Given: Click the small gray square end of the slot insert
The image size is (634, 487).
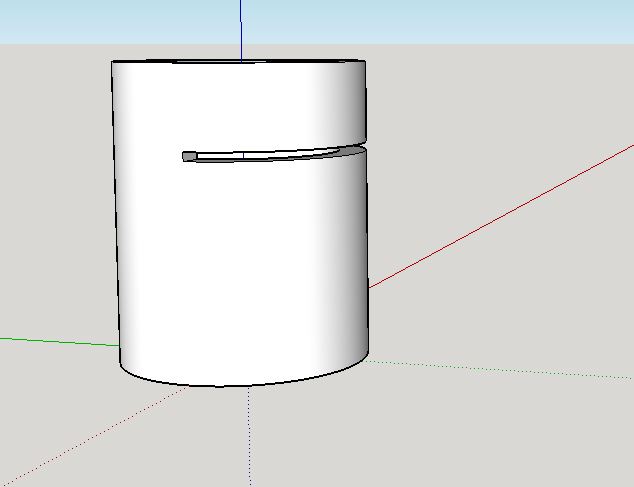Looking at the screenshot, I should click(x=189, y=156).
